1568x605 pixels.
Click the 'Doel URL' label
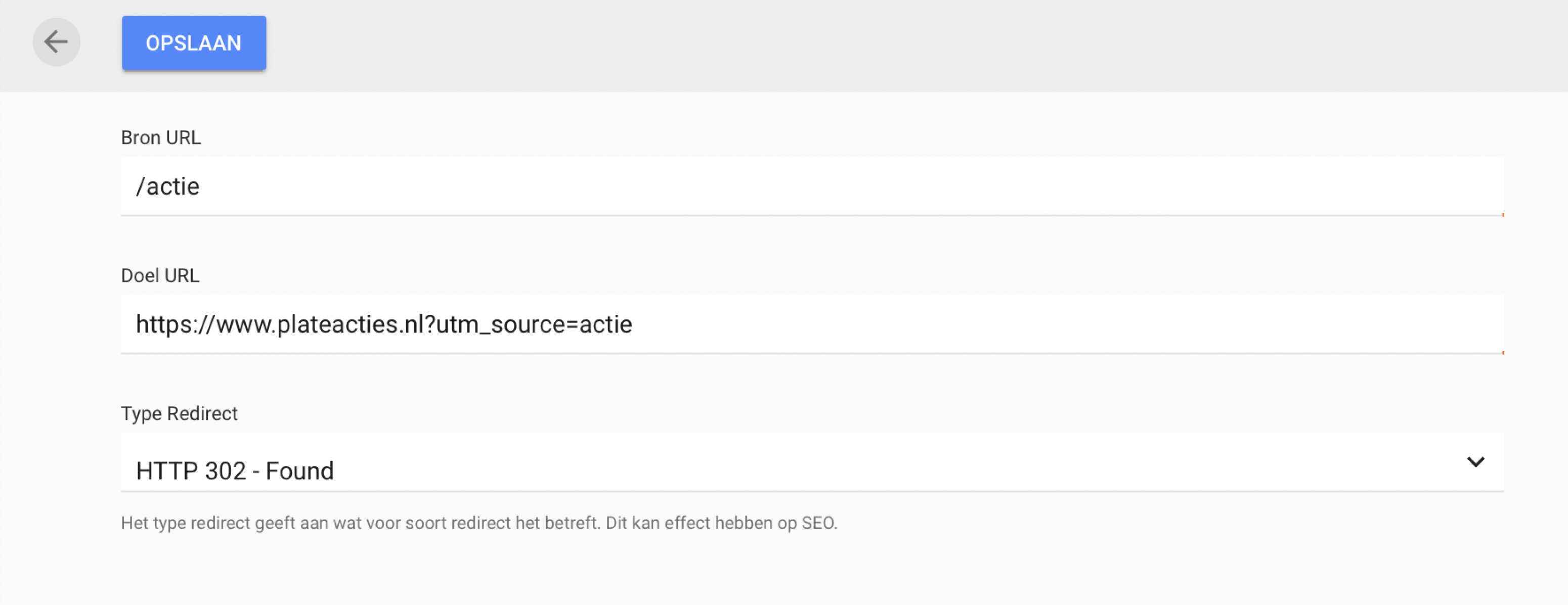pyautogui.click(x=160, y=275)
